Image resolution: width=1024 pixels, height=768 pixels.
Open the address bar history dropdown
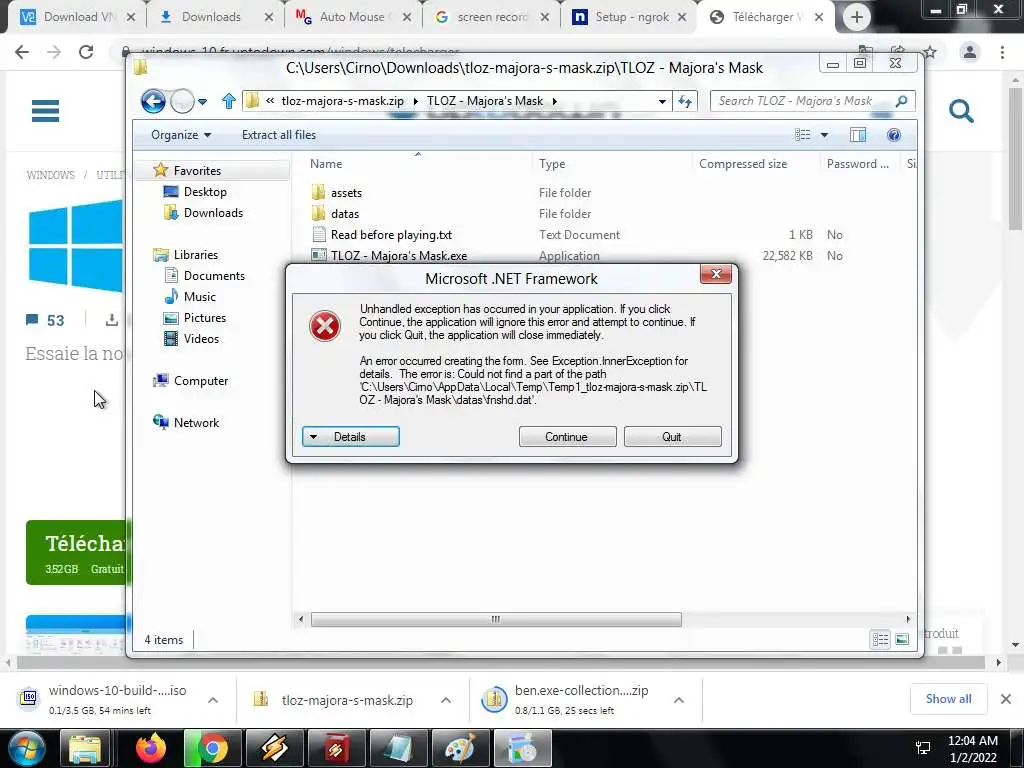click(662, 101)
